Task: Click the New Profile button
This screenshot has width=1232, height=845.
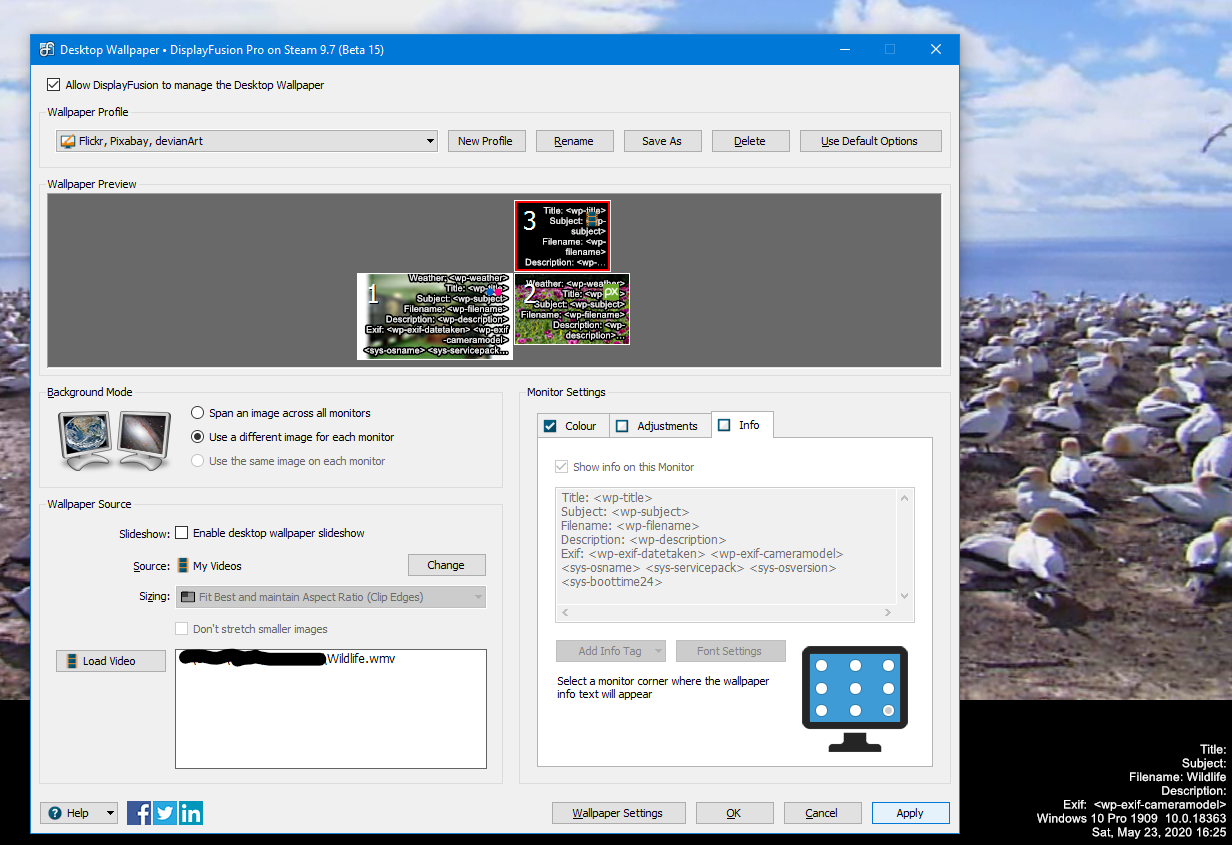Action: coord(485,141)
